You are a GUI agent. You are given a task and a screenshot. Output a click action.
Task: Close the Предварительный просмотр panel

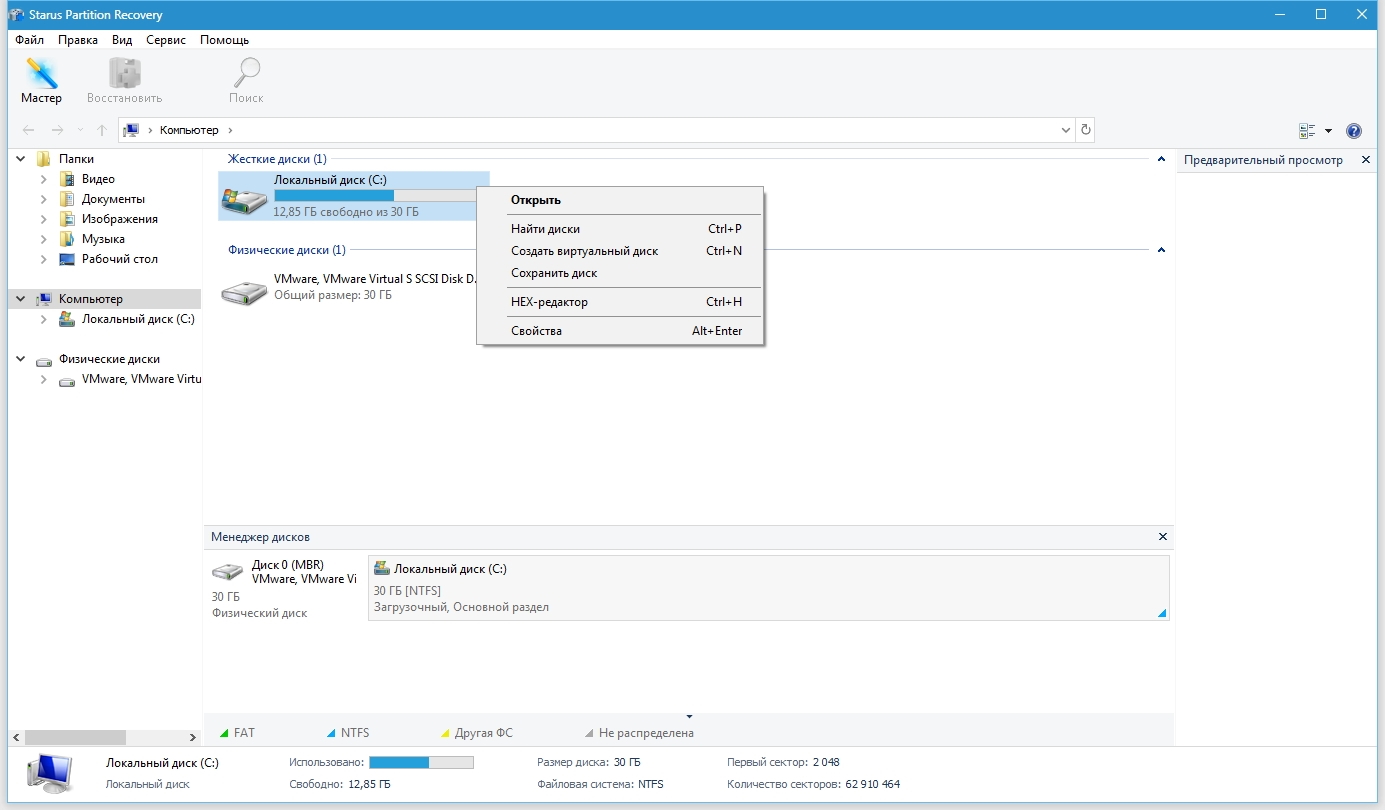tap(1366, 160)
